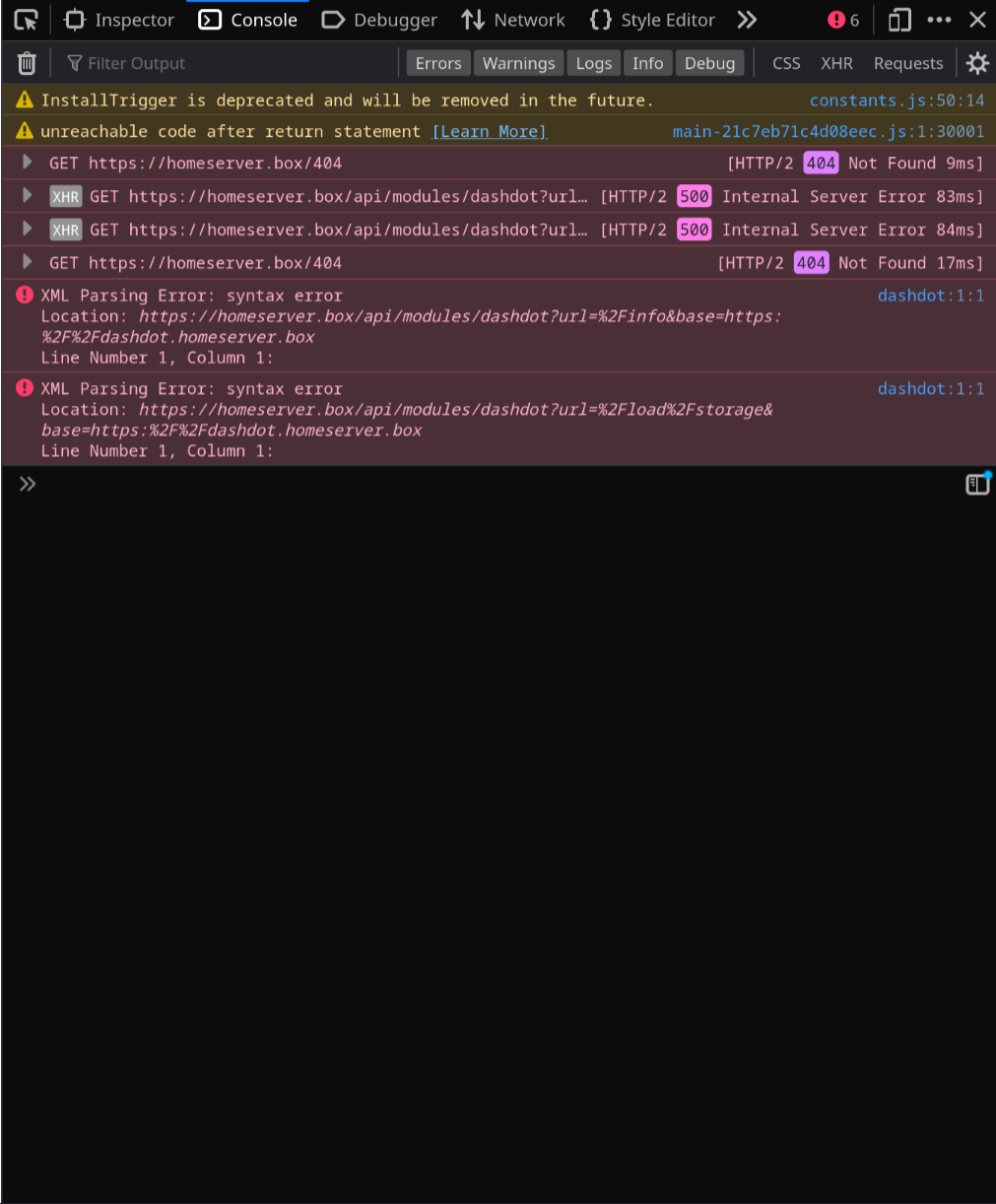This screenshot has width=996, height=1204.
Task: Enable the XHR requests filter
Action: (836, 62)
